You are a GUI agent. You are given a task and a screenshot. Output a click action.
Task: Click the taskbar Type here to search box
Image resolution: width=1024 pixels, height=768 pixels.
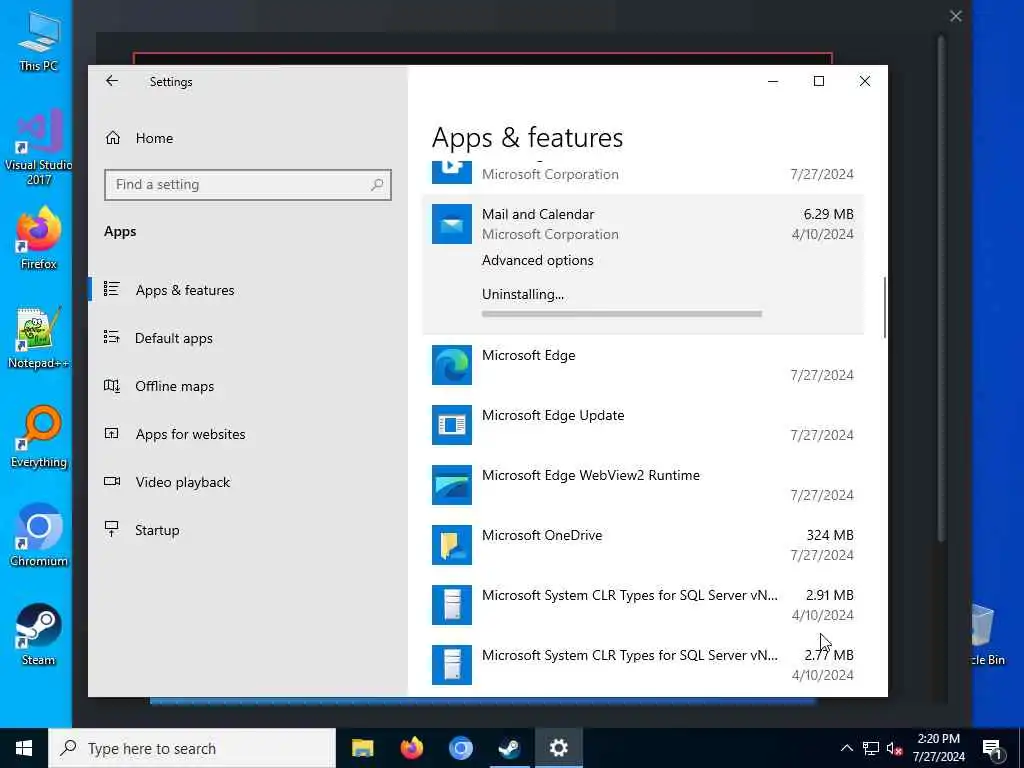coord(192,748)
